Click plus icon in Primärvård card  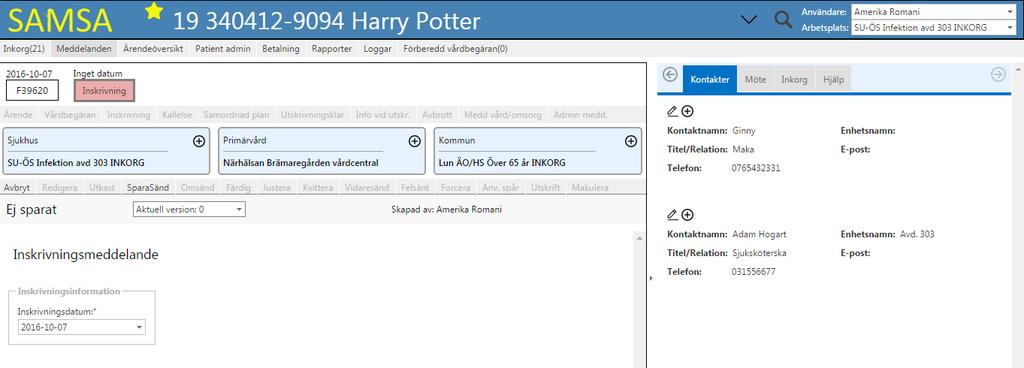pyautogui.click(x=414, y=141)
